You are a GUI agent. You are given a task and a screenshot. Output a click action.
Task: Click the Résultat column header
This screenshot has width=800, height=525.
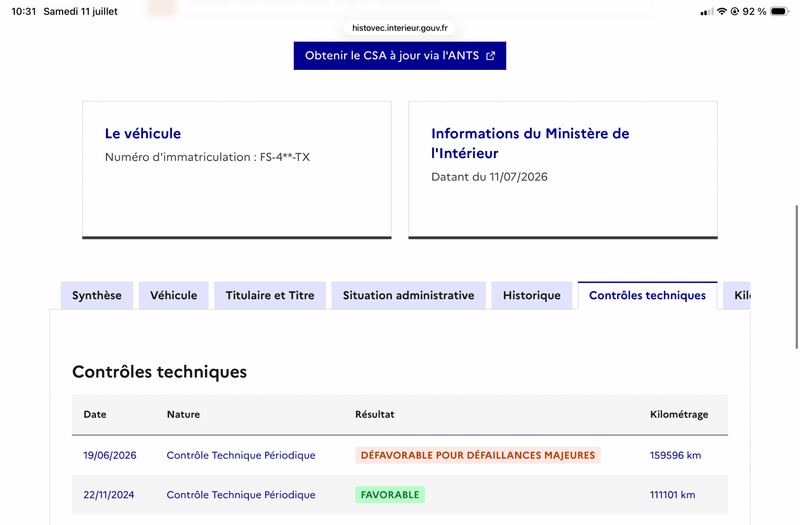point(374,414)
